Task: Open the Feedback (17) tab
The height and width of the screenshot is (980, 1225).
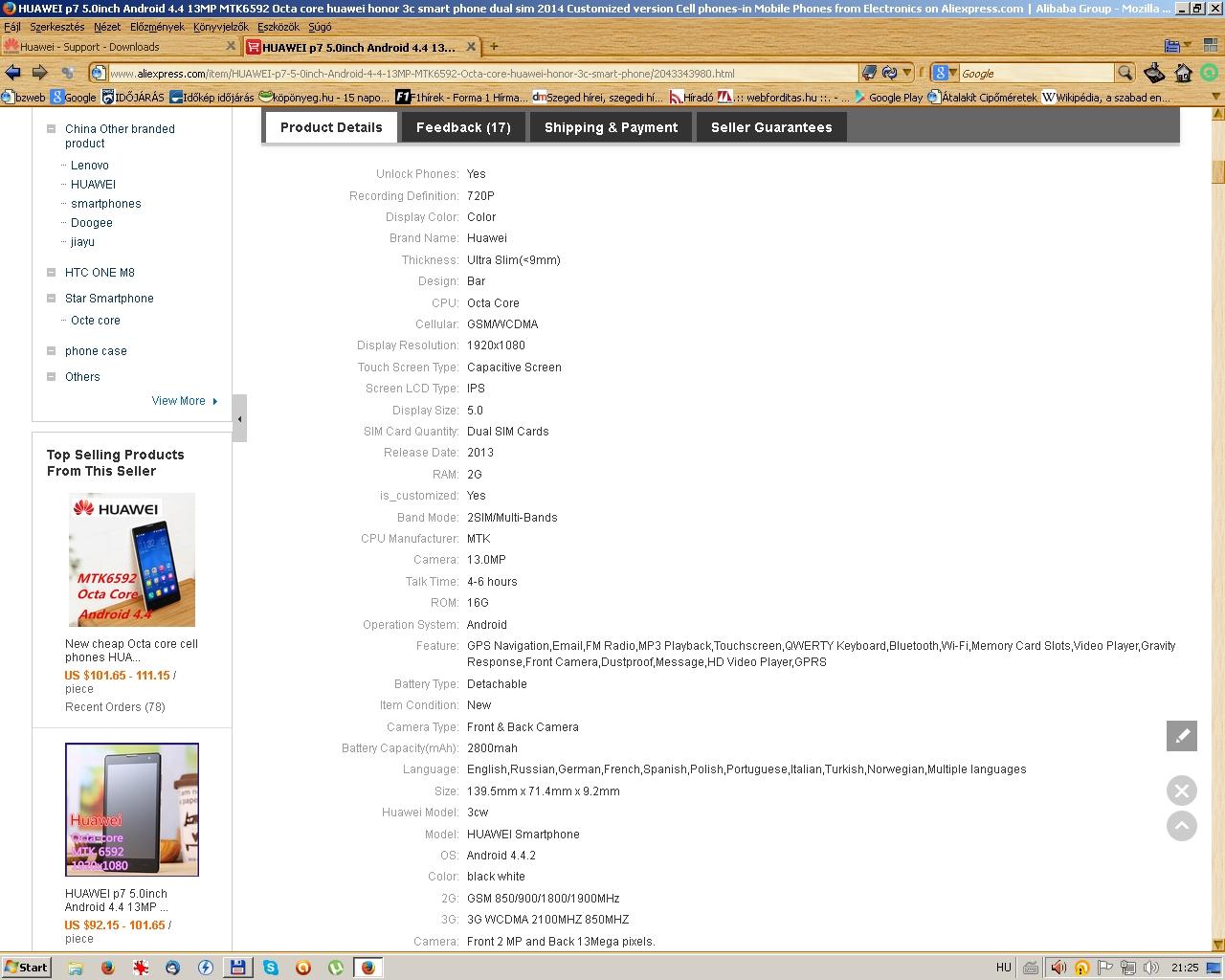Action: click(463, 127)
